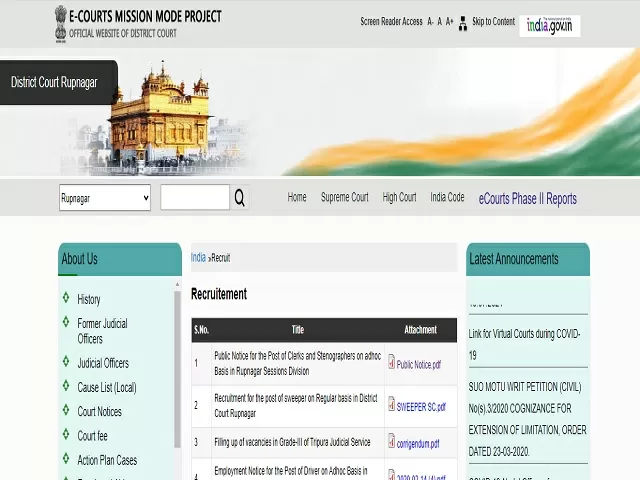Image resolution: width=640 pixels, height=480 pixels.
Task: Open Link for Virtual Courts during COVID-19
Action: 523,343
